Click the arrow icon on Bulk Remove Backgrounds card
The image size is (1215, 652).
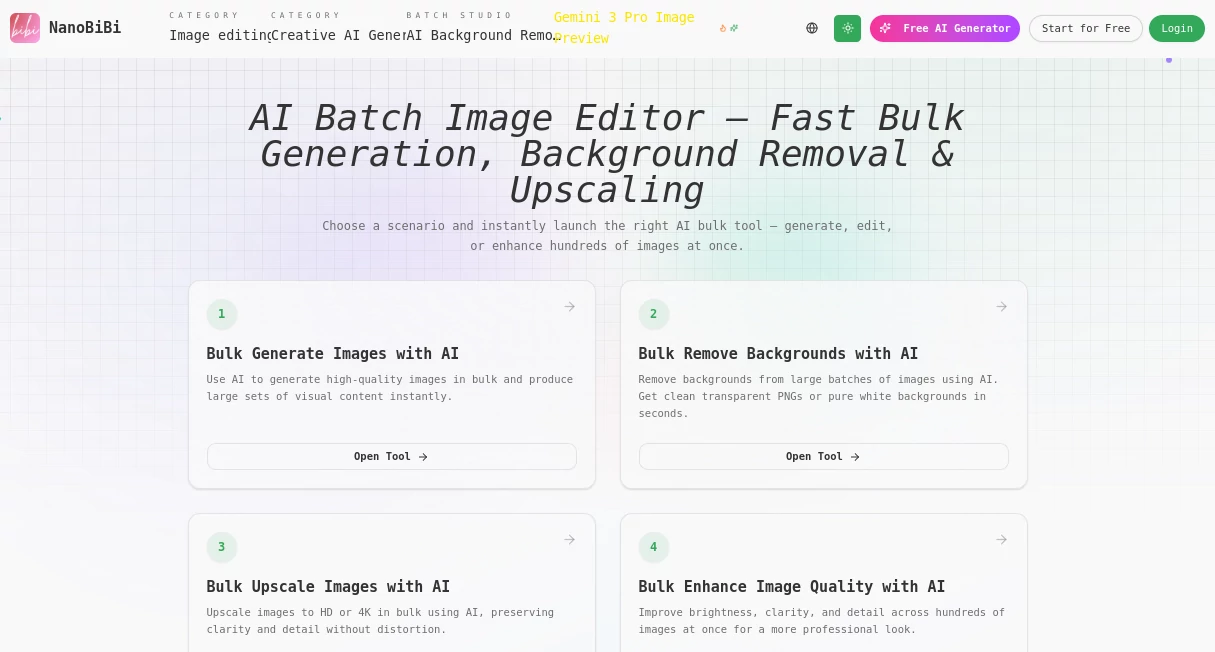click(x=1001, y=307)
